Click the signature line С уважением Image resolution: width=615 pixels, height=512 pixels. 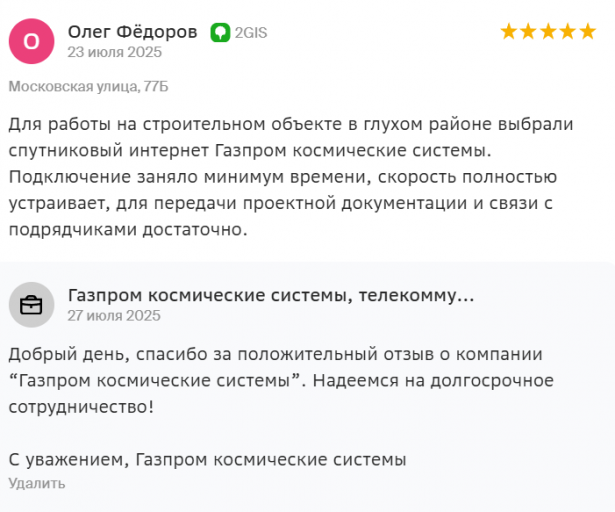coord(207,460)
